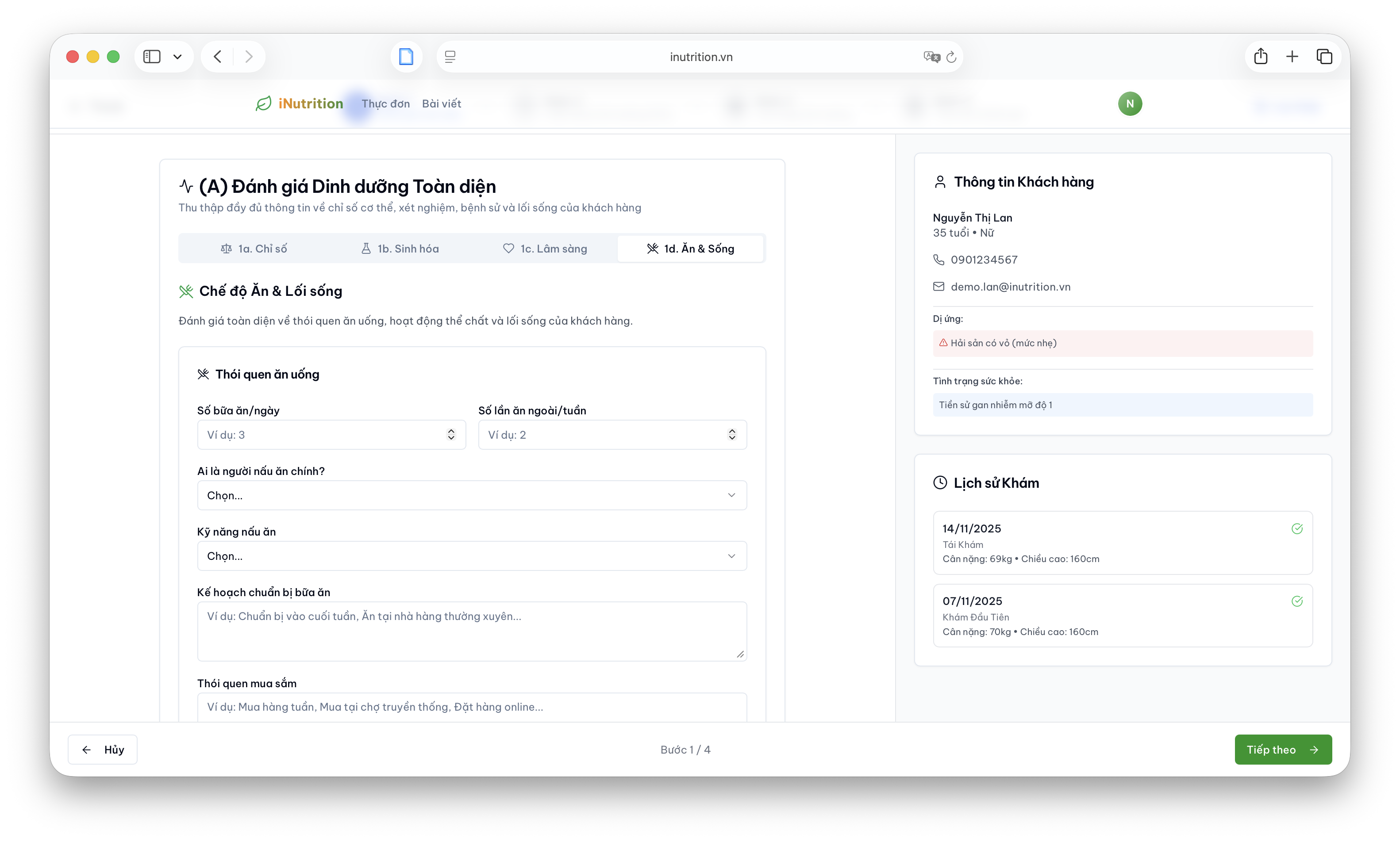Click the user avatar N icon
Screen dimensions: 1400x842
pos(1129,104)
